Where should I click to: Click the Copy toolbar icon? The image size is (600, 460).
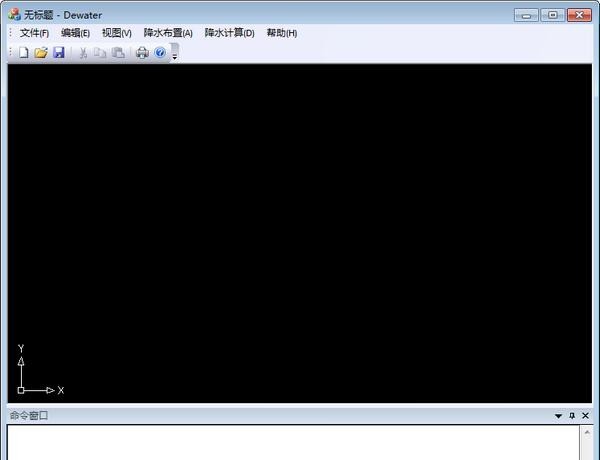(100, 52)
